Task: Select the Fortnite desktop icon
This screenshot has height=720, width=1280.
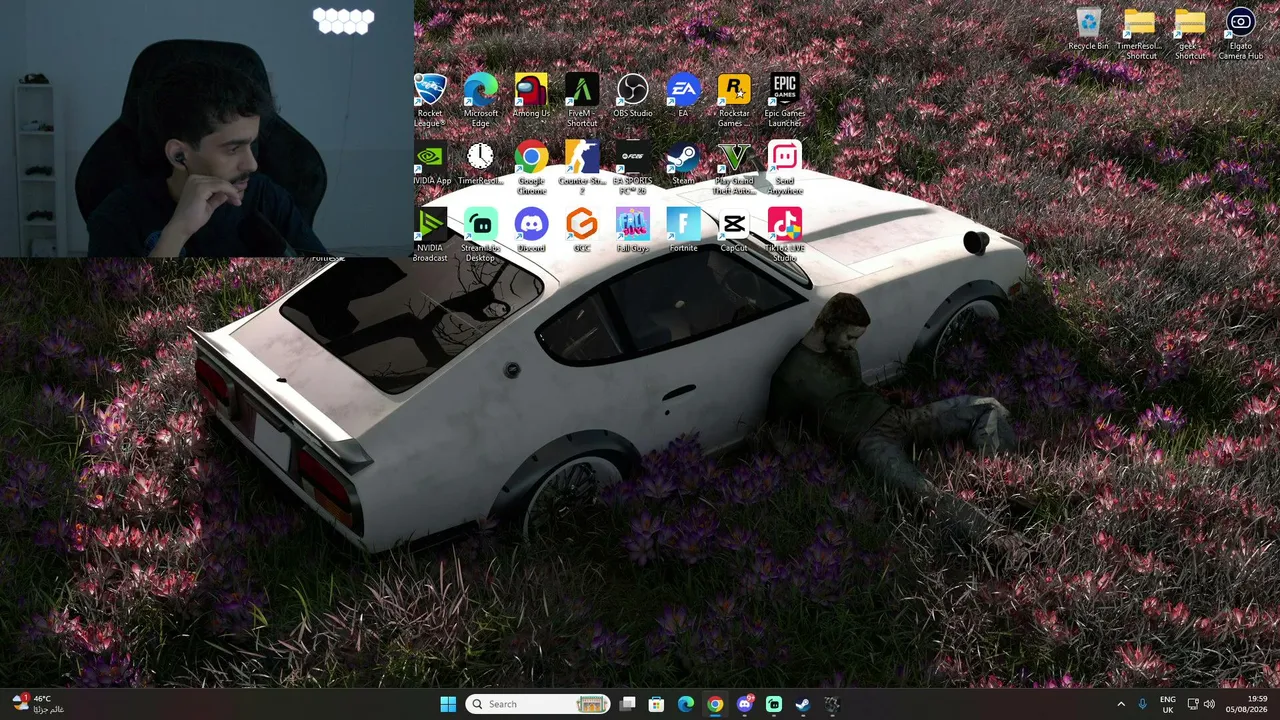Action: point(683,230)
